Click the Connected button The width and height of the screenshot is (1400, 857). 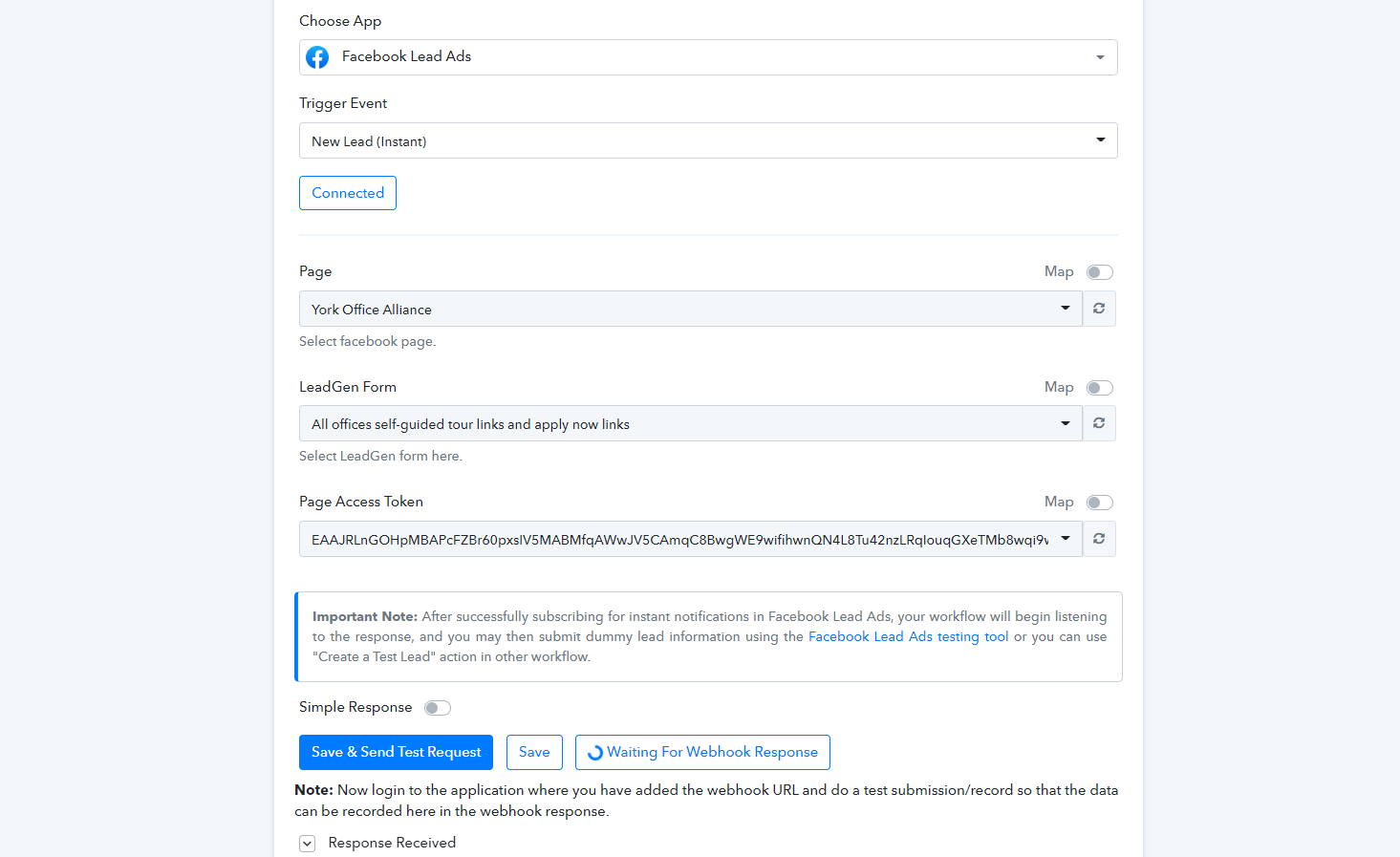[x=348, y=193]
